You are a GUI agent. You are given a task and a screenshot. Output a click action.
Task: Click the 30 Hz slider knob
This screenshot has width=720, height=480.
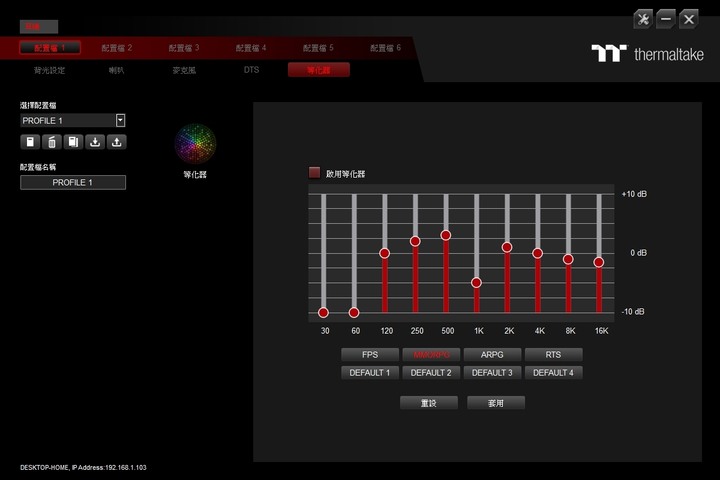[x=323, y=313]
